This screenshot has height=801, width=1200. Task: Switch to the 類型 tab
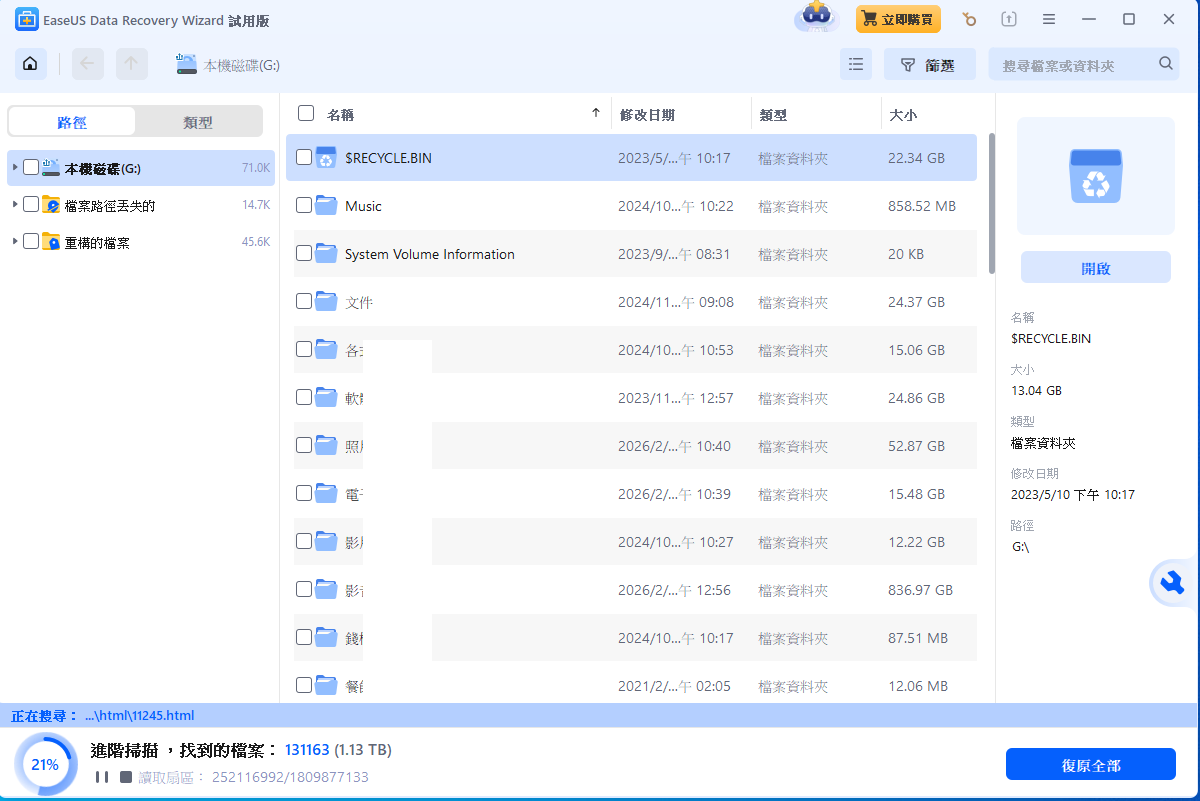(x=199, y=121)
